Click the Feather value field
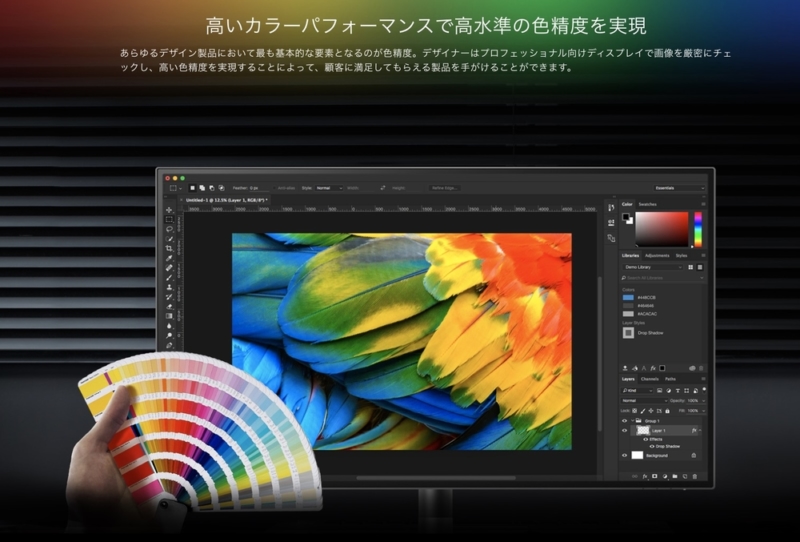This screenshot has width=800, height=542. pos(259,188)
